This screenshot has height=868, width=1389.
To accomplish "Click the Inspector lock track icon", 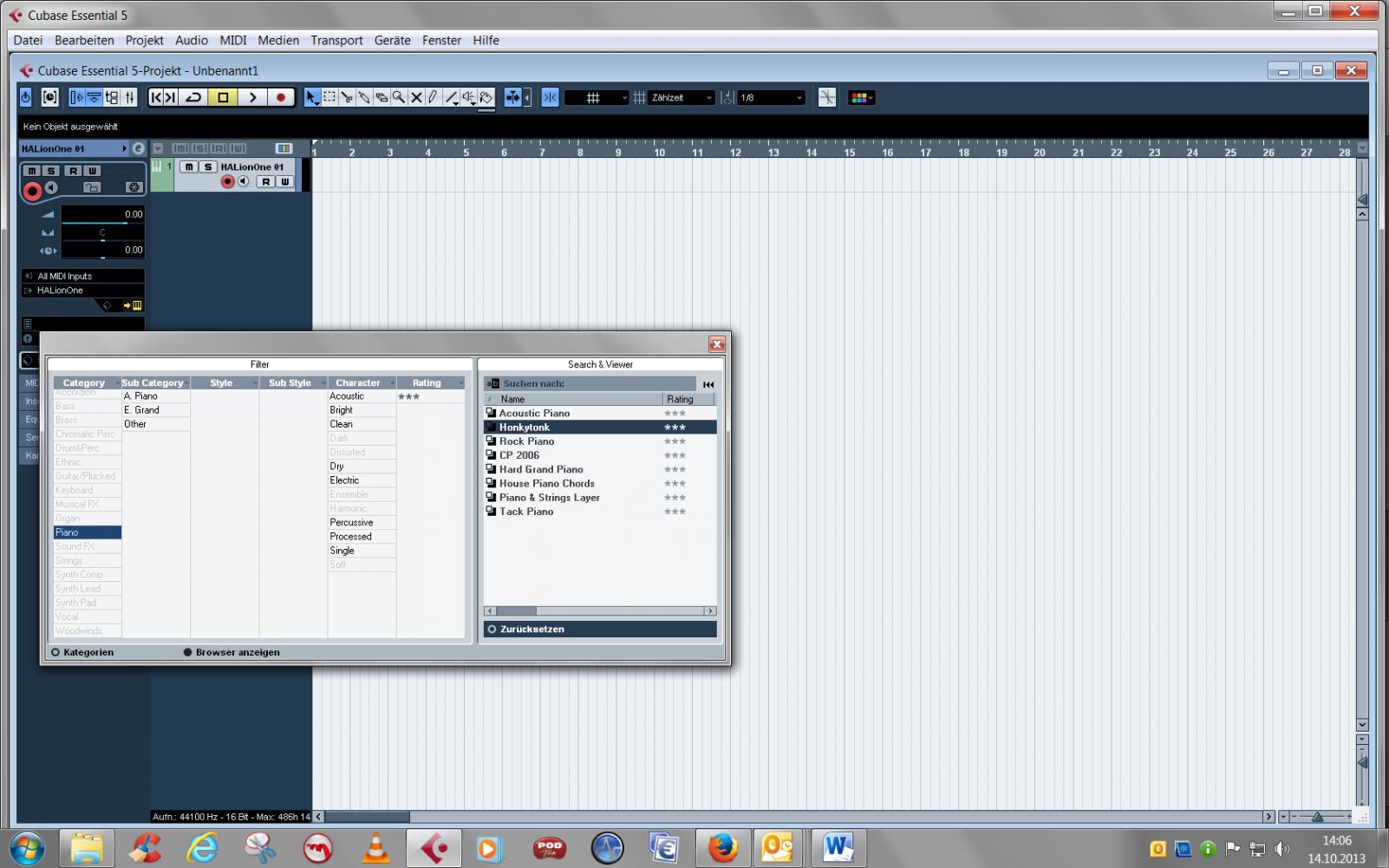I will (x=92, y=187).
